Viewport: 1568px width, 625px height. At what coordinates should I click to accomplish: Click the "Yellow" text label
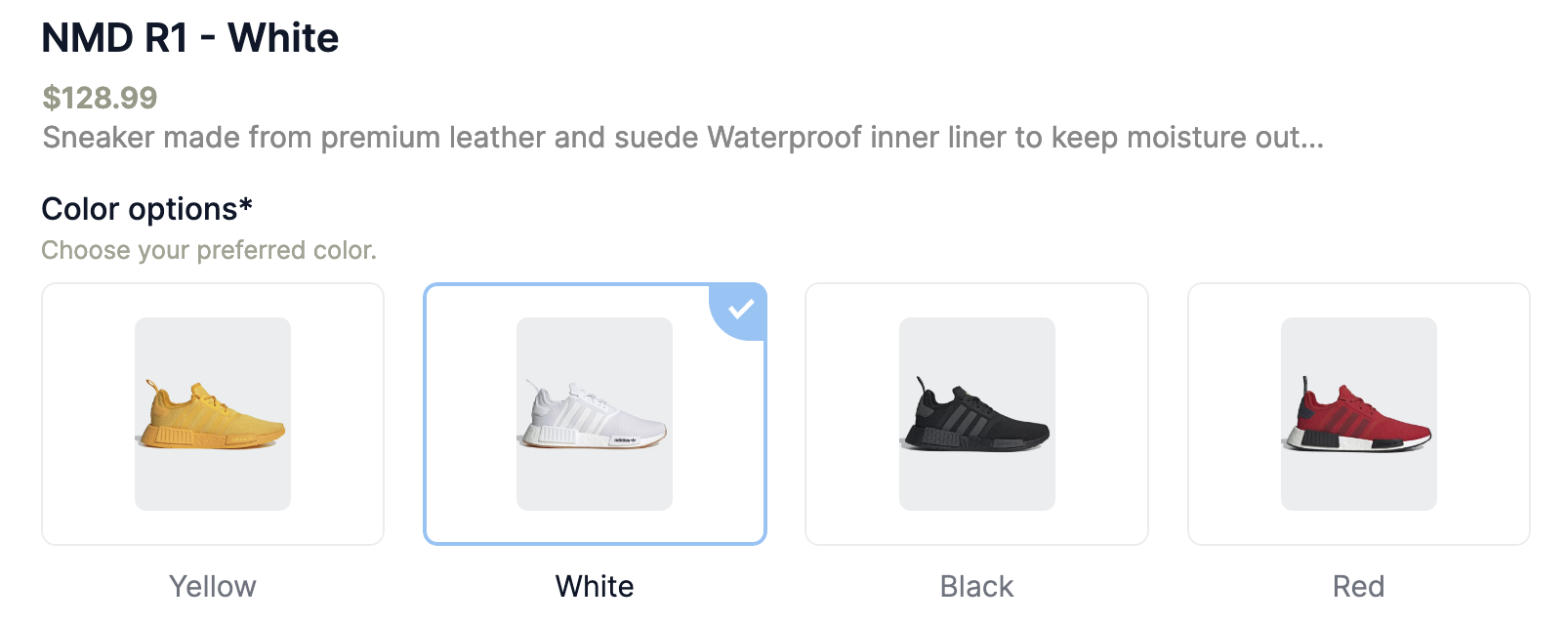[213, 586]
